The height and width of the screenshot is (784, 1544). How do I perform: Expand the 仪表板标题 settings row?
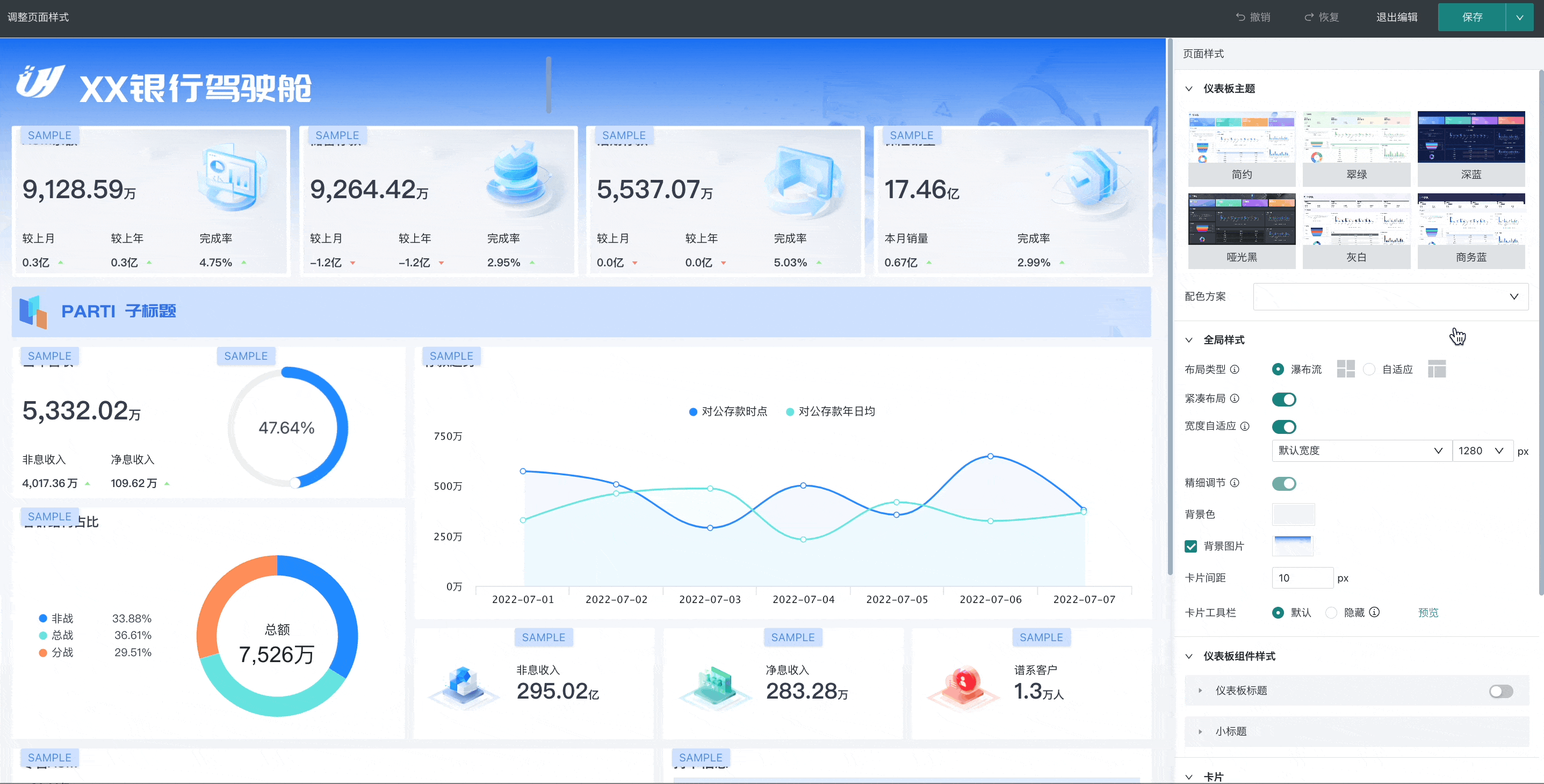pyautogui.click(x=1200, y=691)
